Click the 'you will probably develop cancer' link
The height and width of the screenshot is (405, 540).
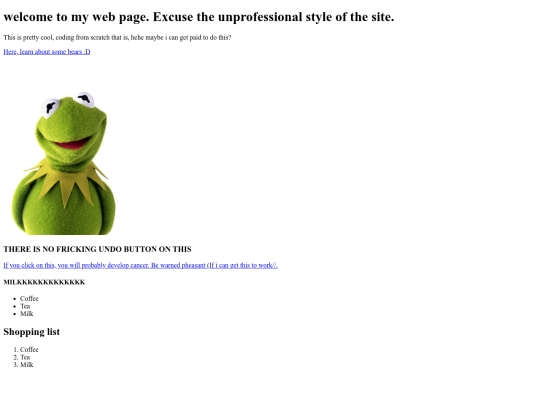[141, 266]
